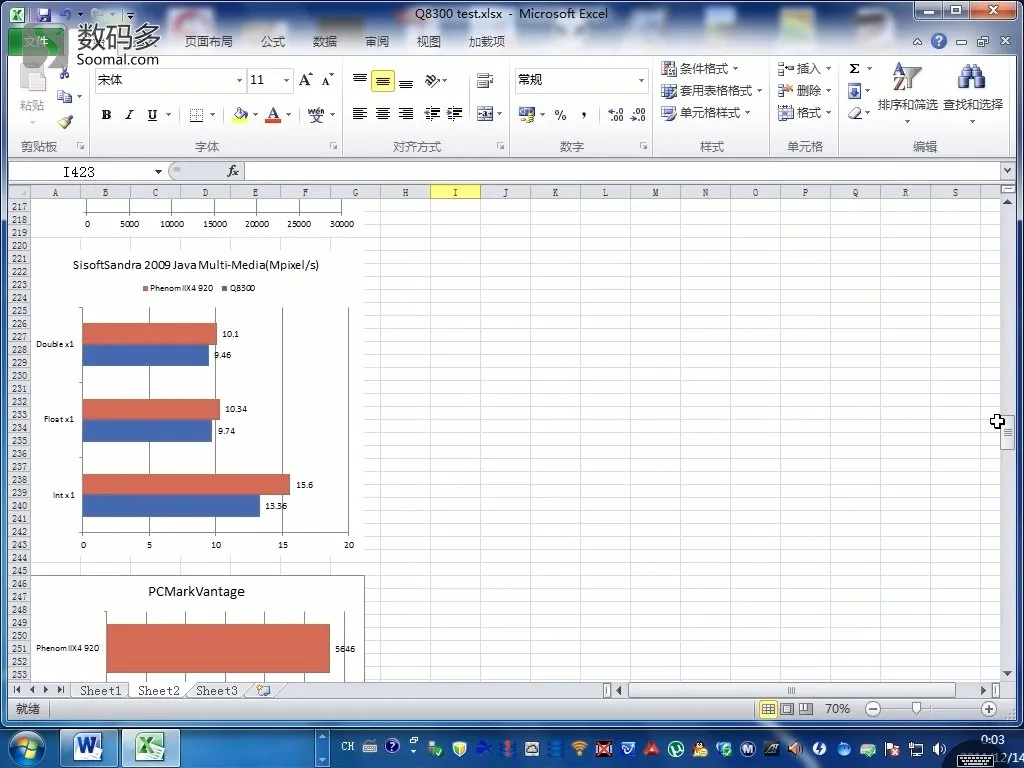The height and width of the screenshot is (768, 1024).
Task: Toggle middle vertical alignment
Action: (383, 80)
